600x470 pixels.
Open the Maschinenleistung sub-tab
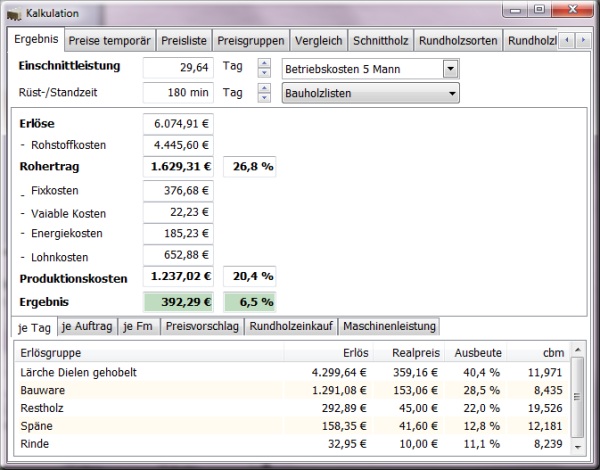[389, 326]
